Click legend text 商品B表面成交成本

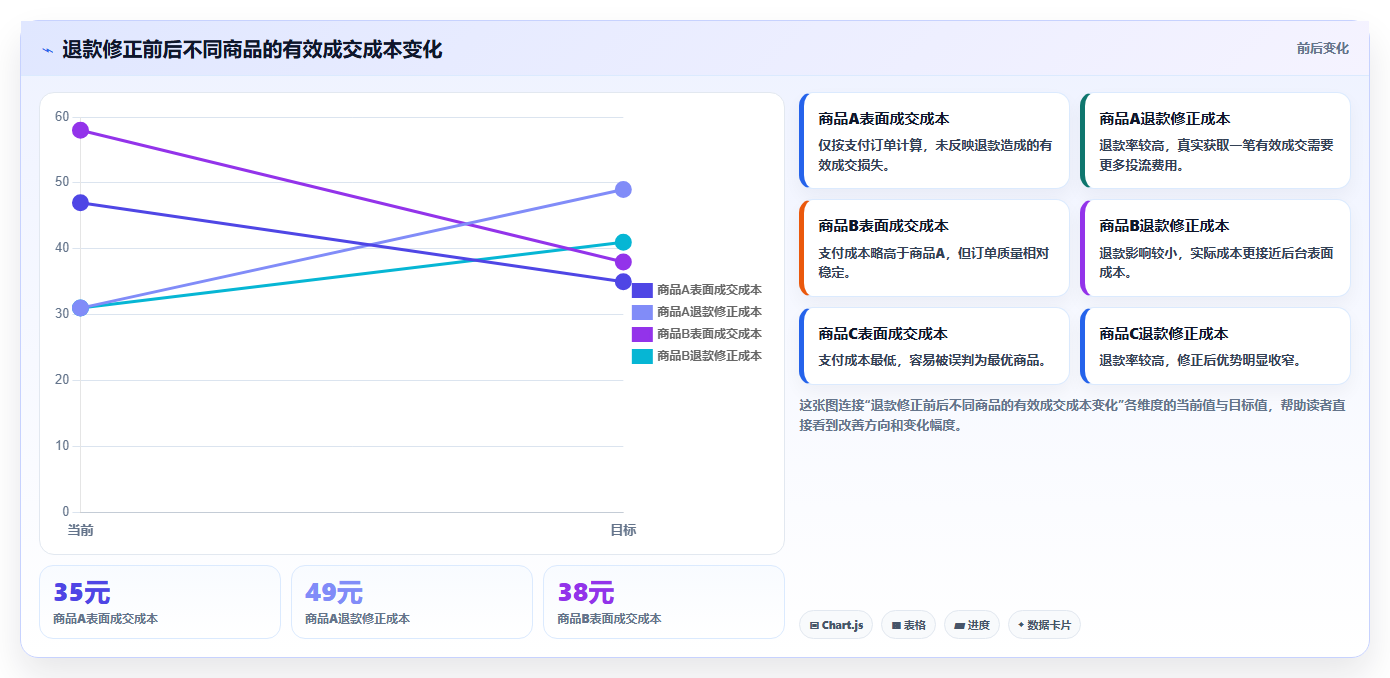click(709, 334)
